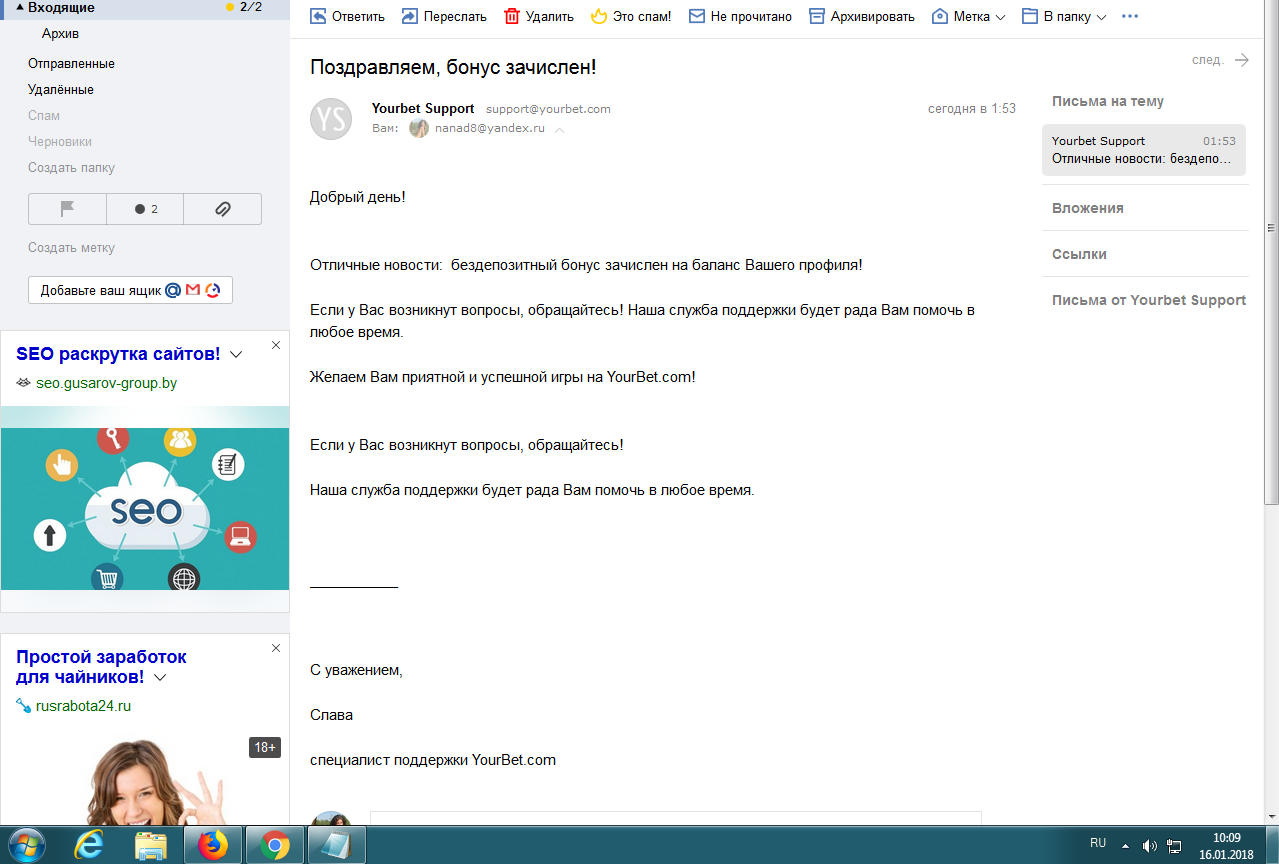Click sender name Yourbet Support
The width and height of the screenshot is (1279, 864).
[x=423, y=108]
